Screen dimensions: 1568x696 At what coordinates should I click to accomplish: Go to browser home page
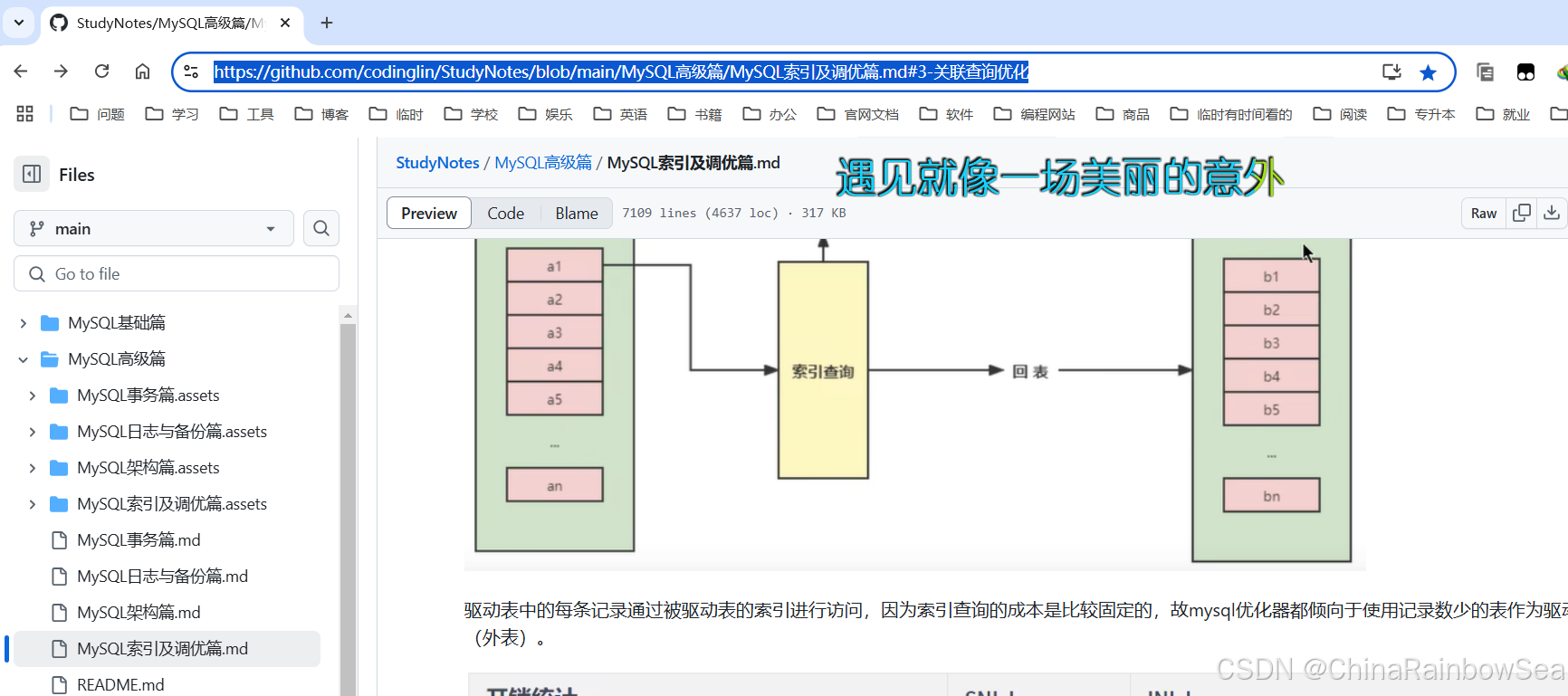tap(142, 72)
